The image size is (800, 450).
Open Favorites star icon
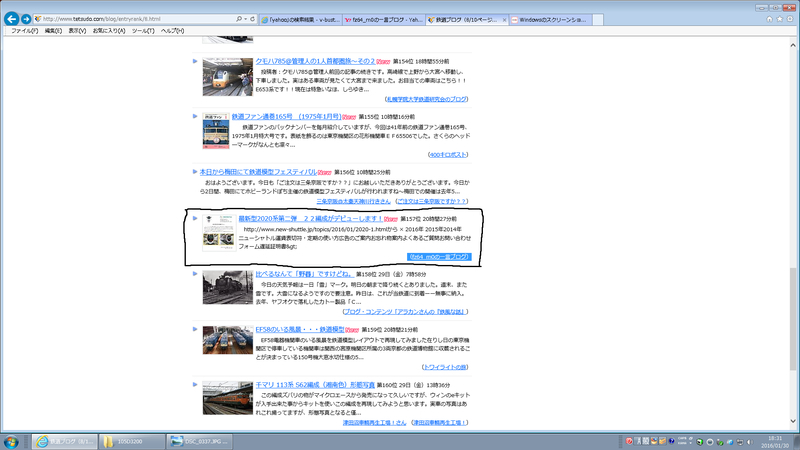780,19
